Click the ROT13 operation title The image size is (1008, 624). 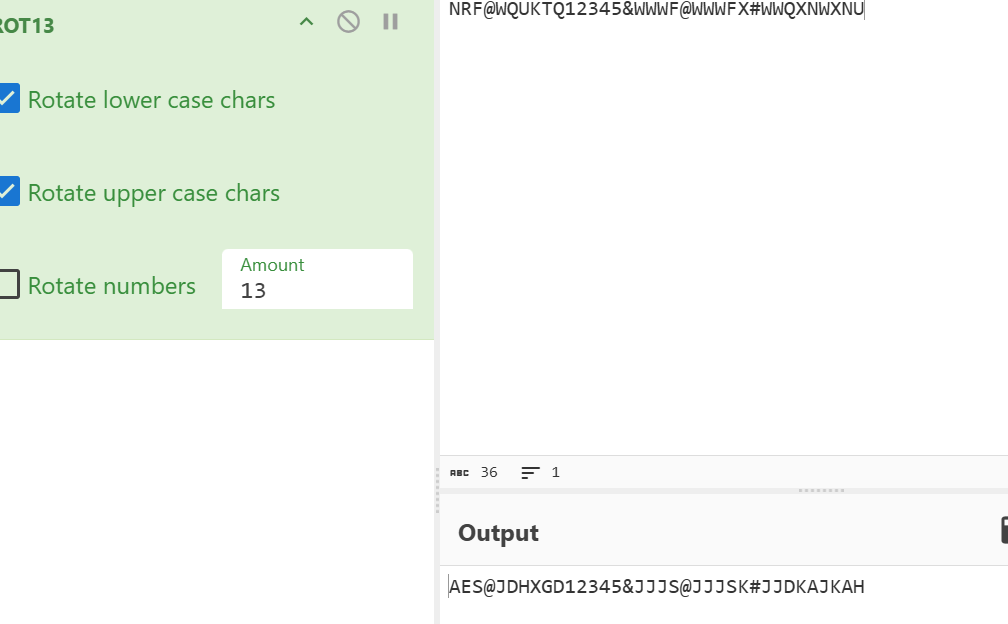pos(27,26)
